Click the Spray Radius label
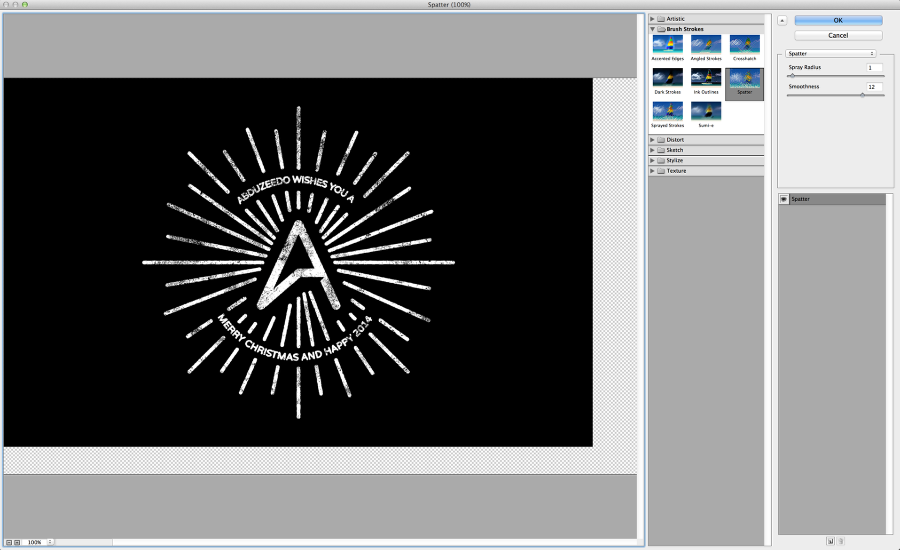 [805, 67]
